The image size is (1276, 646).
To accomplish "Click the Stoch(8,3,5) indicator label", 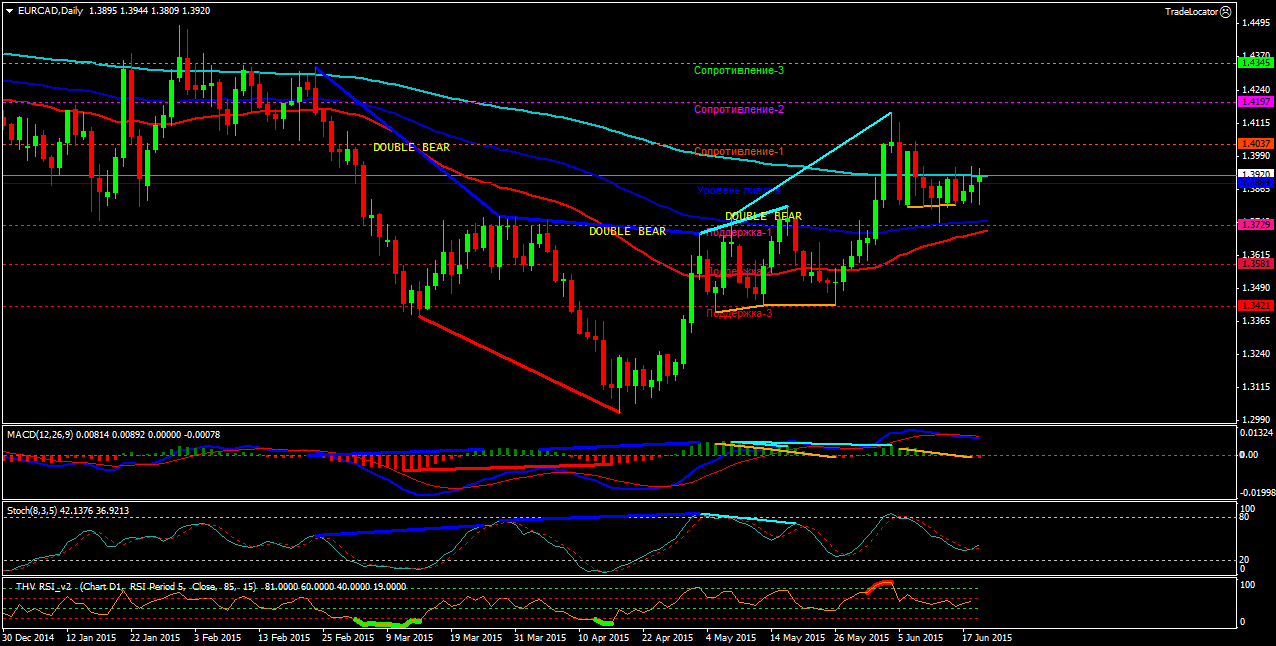I will [x=34, y=510].
